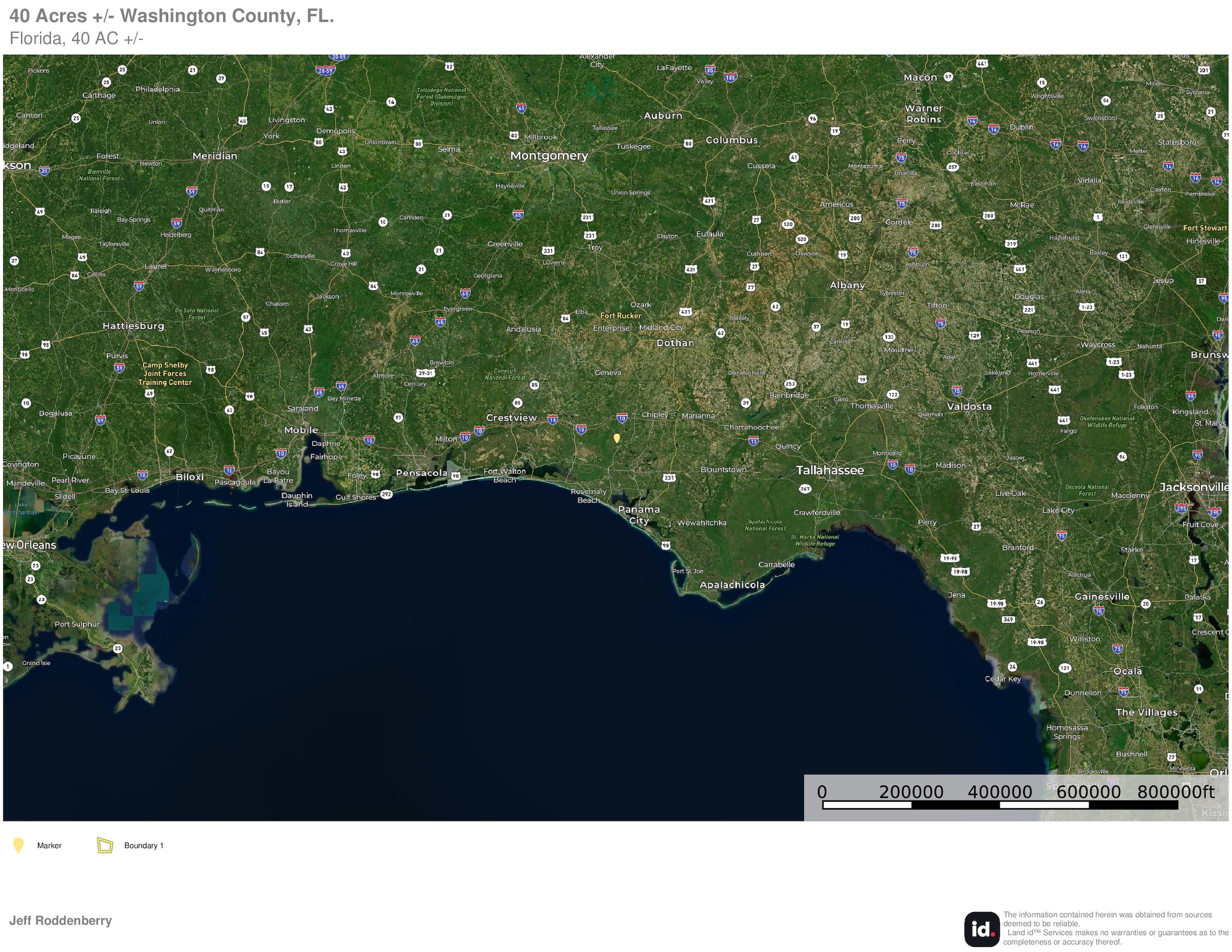Select the Apalachicola label on the coast
Viewport: 1232px width, 952px height.
point(732,585)
